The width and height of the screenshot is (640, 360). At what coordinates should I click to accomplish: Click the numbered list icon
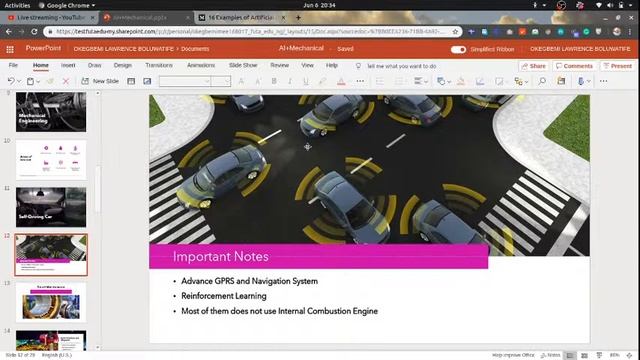[x=399, y=81]
